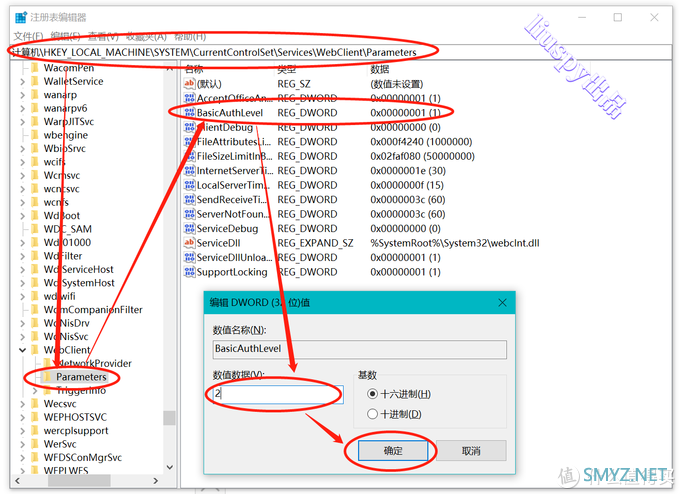Screen dimensions: 680x494
Task: Select the WdNisDrv tree item
Action: pyautogui.click(x=66, y=323)
